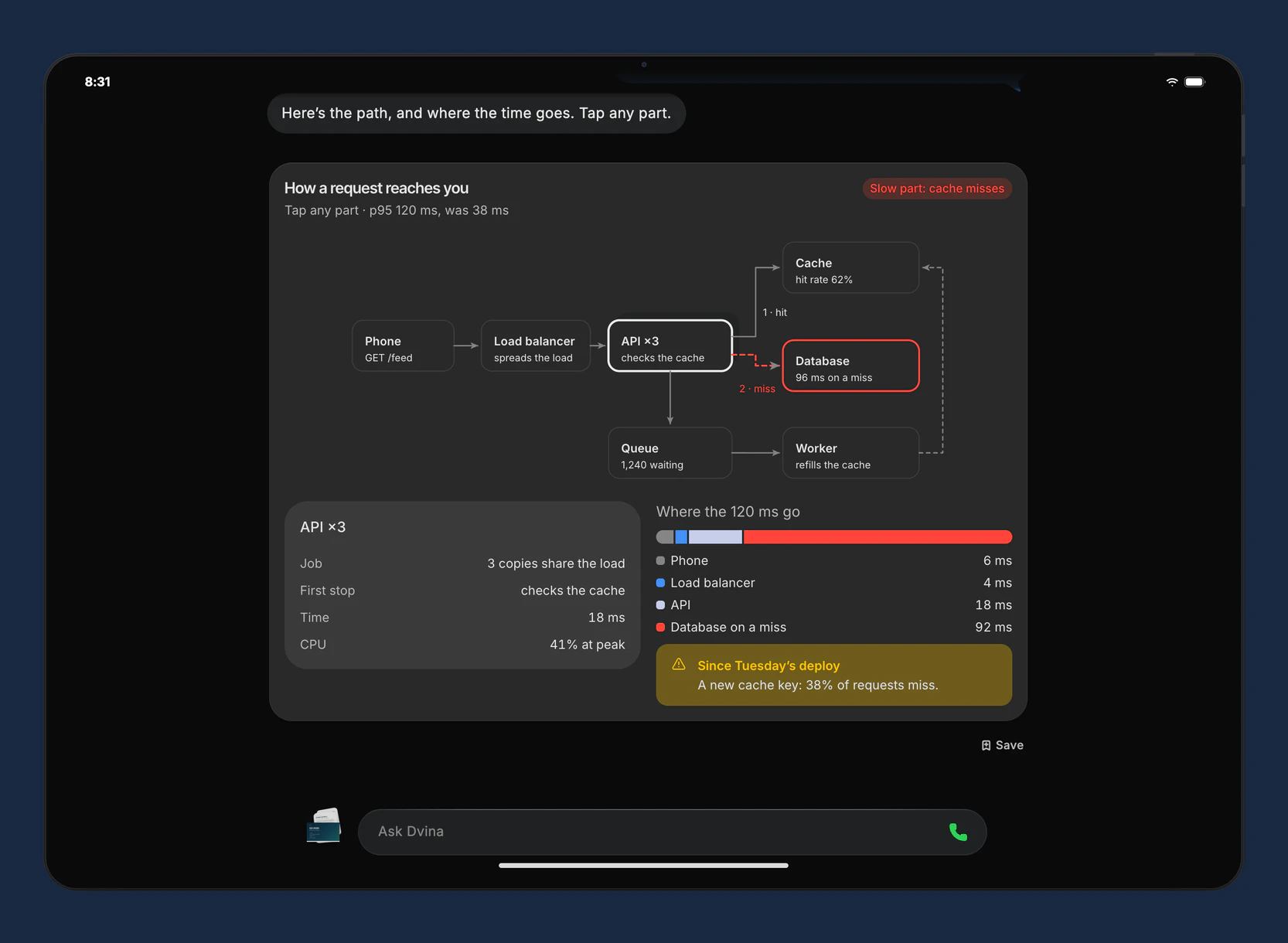This screenshot has height=943, width=1288.
Task: Click the 8:31 clock in status bar
Action: [x=97, y=82]
